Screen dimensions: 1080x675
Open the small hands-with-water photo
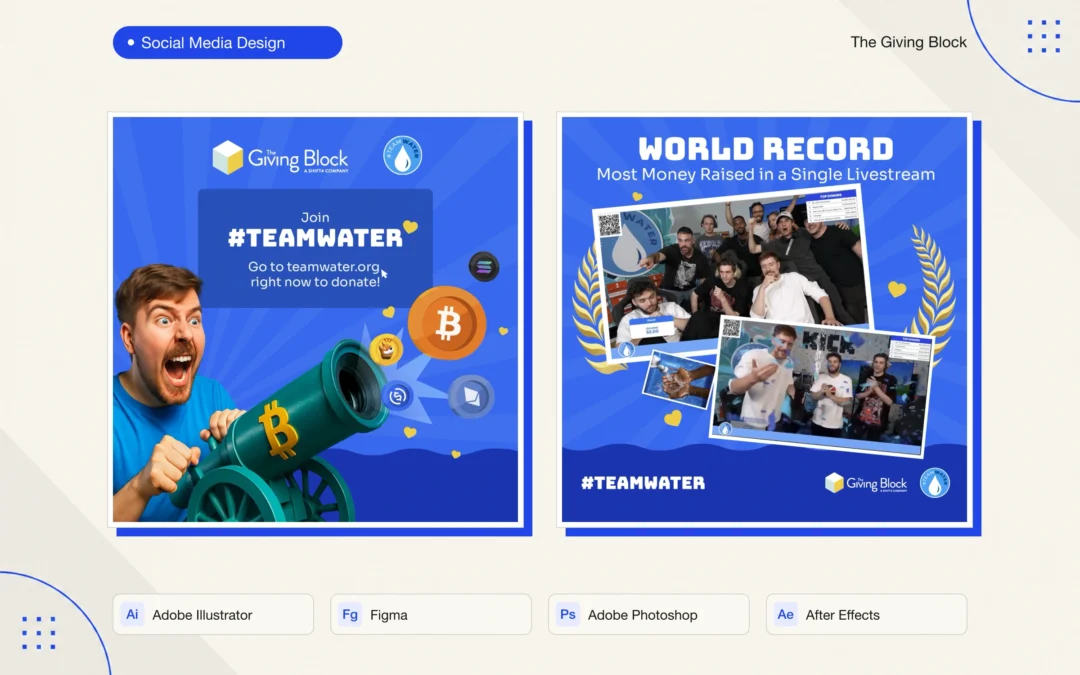pyautogui.click(x=678, y=379)
